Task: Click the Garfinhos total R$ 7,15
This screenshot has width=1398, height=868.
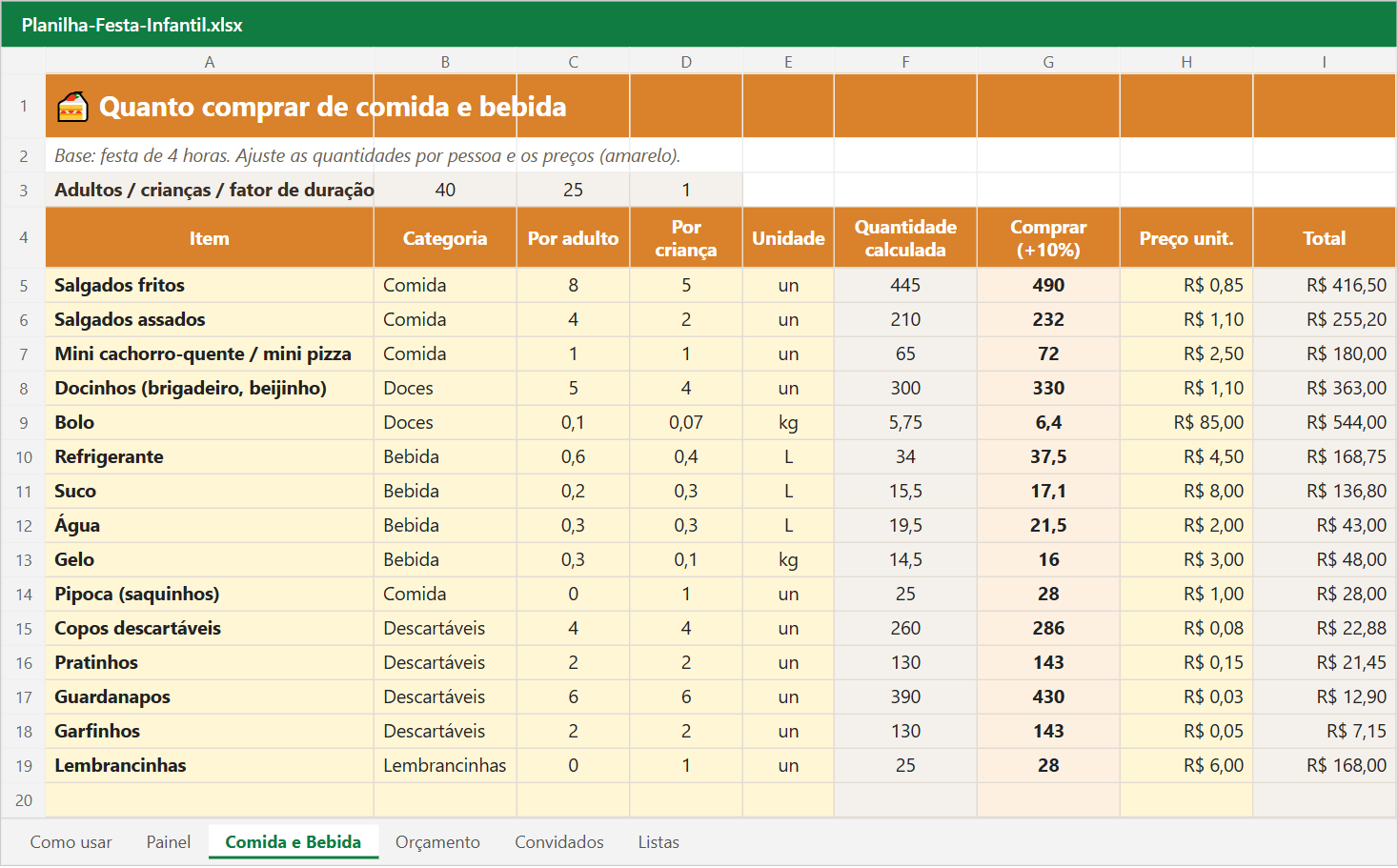Action: pyautogui.click(x=1325, y=732)
